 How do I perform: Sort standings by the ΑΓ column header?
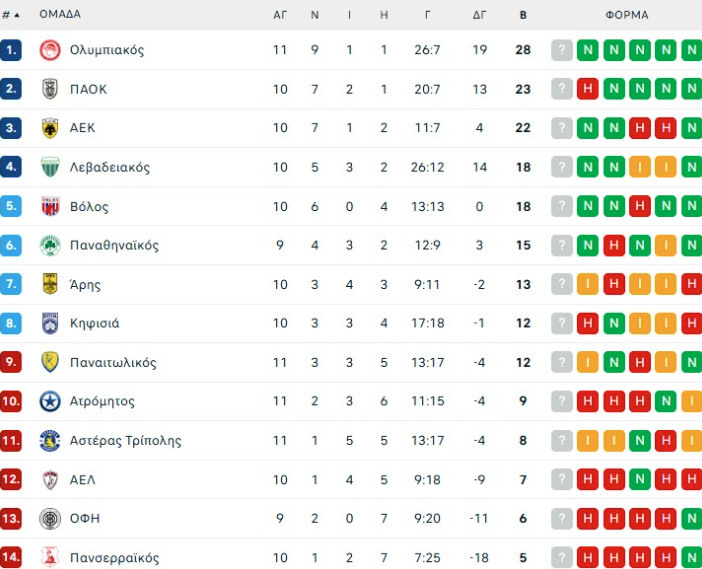pos(280,15)
